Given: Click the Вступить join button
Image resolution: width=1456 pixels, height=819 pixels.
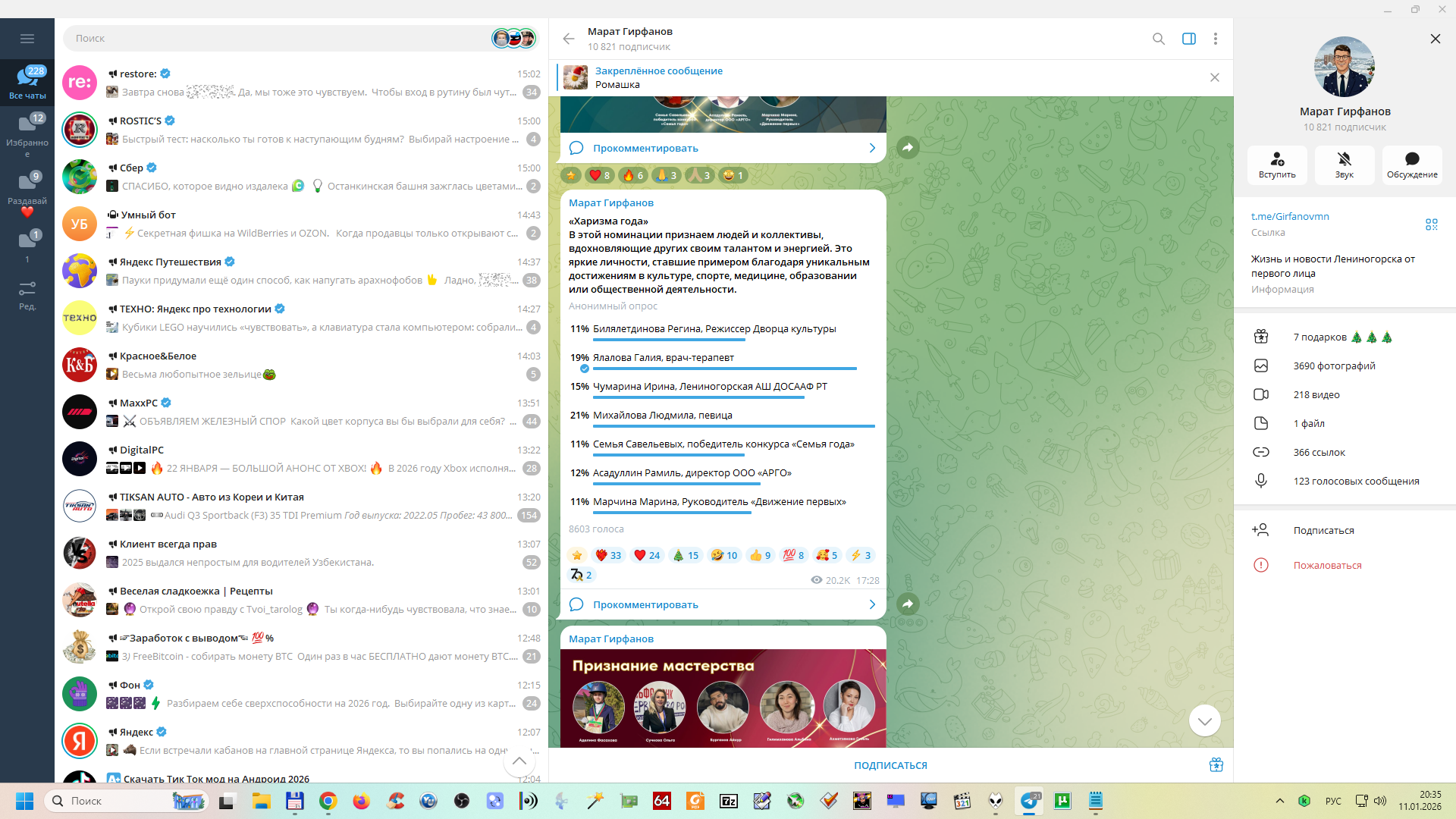Looking at the screenshot, I should [1277, 165].
